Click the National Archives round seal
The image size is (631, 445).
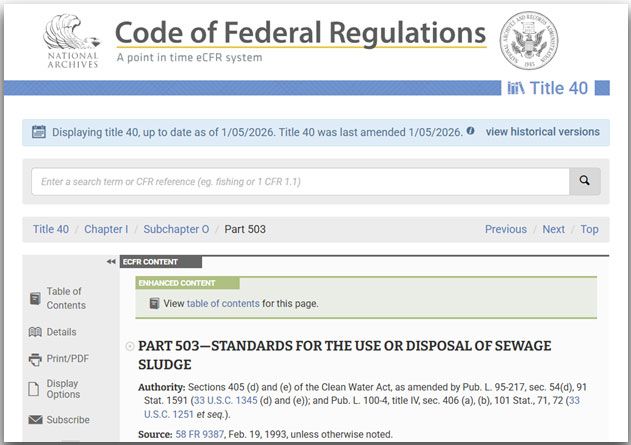coord(529,40)
